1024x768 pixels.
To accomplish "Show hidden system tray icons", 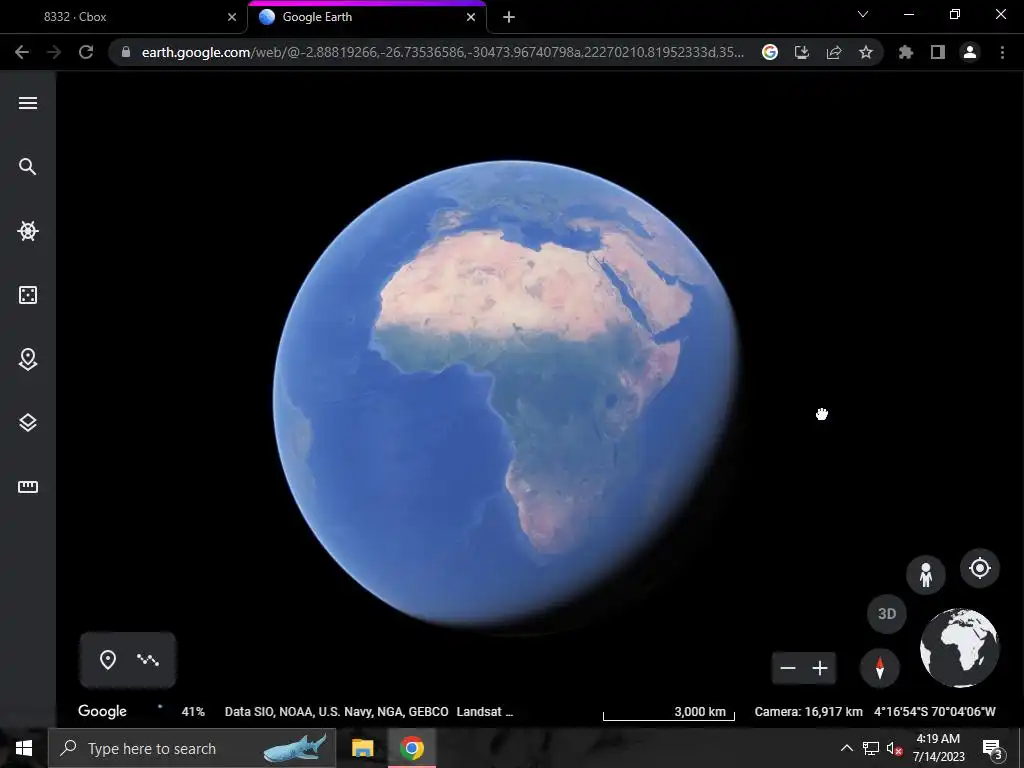I will pyautogui.click(x=846, y=748).
